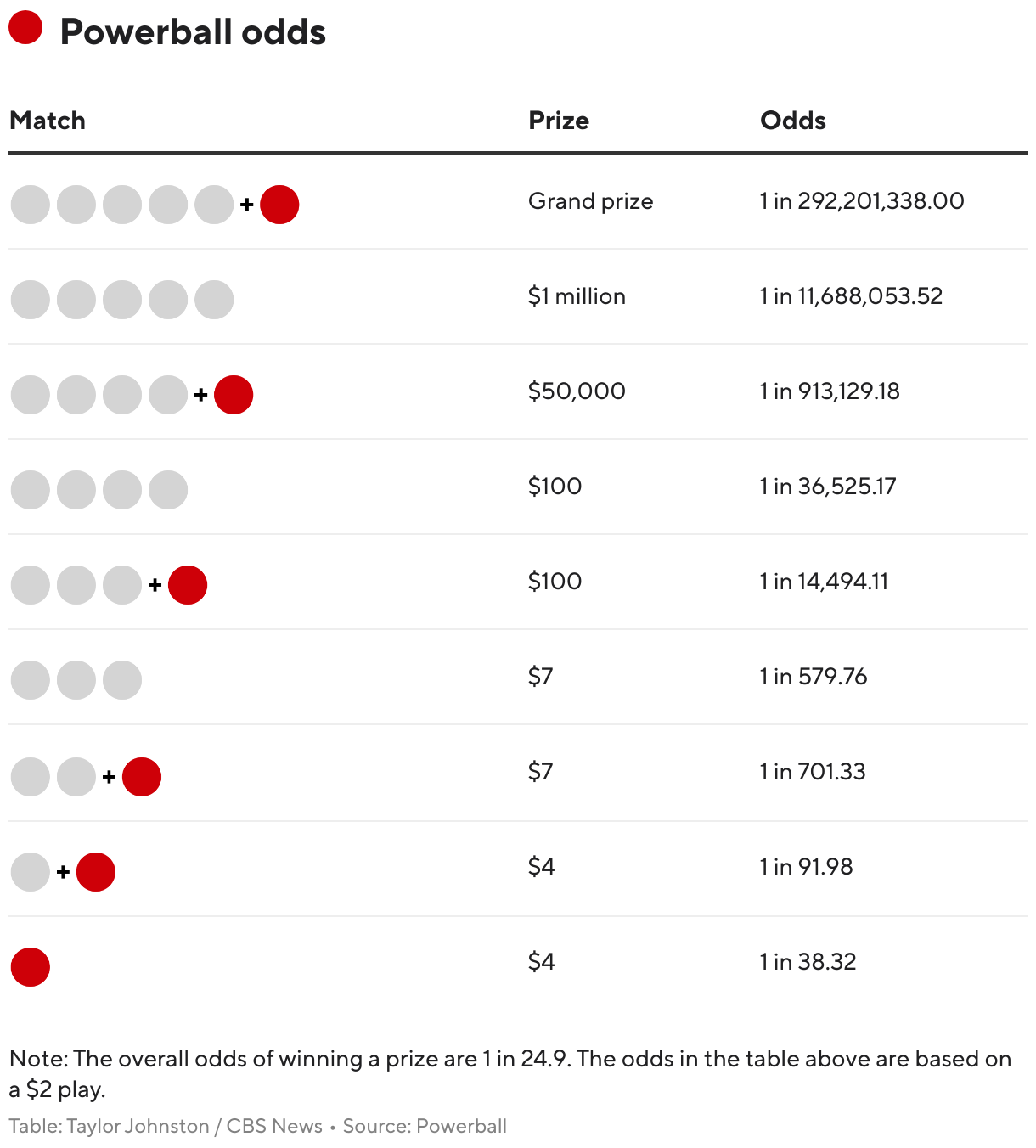Screen dimensions: 1036x1148
Task: Click the Grand prize text
Action: click(591, 201)
